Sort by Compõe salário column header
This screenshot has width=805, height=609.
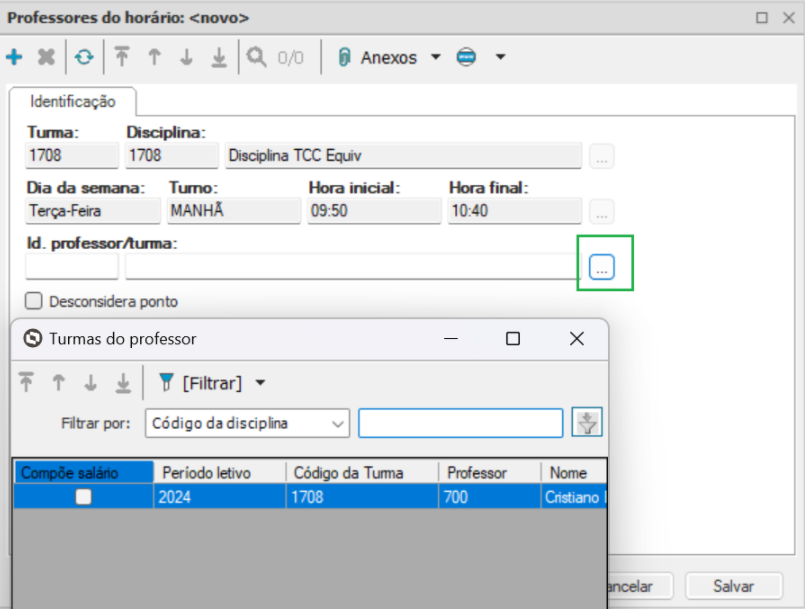(84, 472)
